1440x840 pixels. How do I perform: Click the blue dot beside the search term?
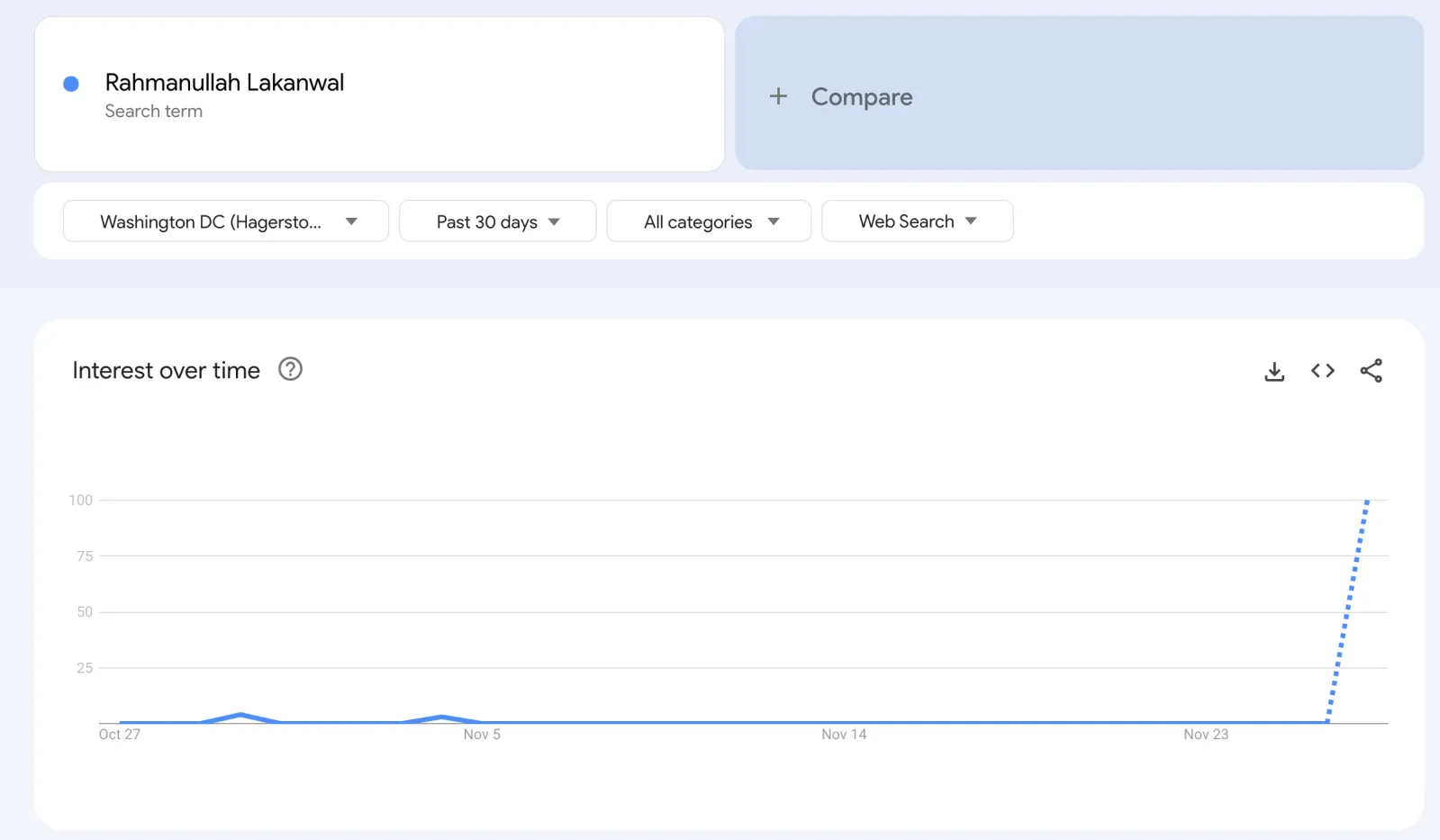[x=71, y=84]
